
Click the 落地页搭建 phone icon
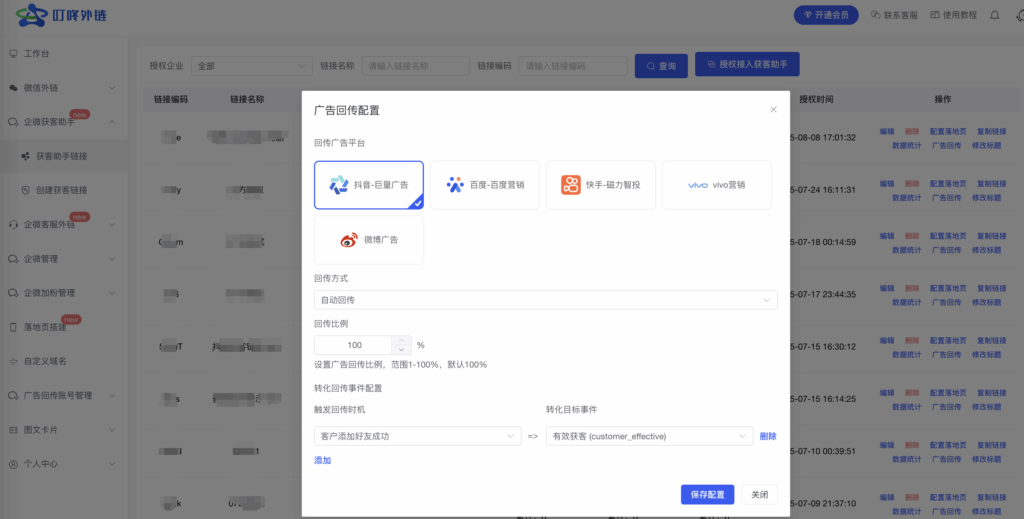point(13,327)
